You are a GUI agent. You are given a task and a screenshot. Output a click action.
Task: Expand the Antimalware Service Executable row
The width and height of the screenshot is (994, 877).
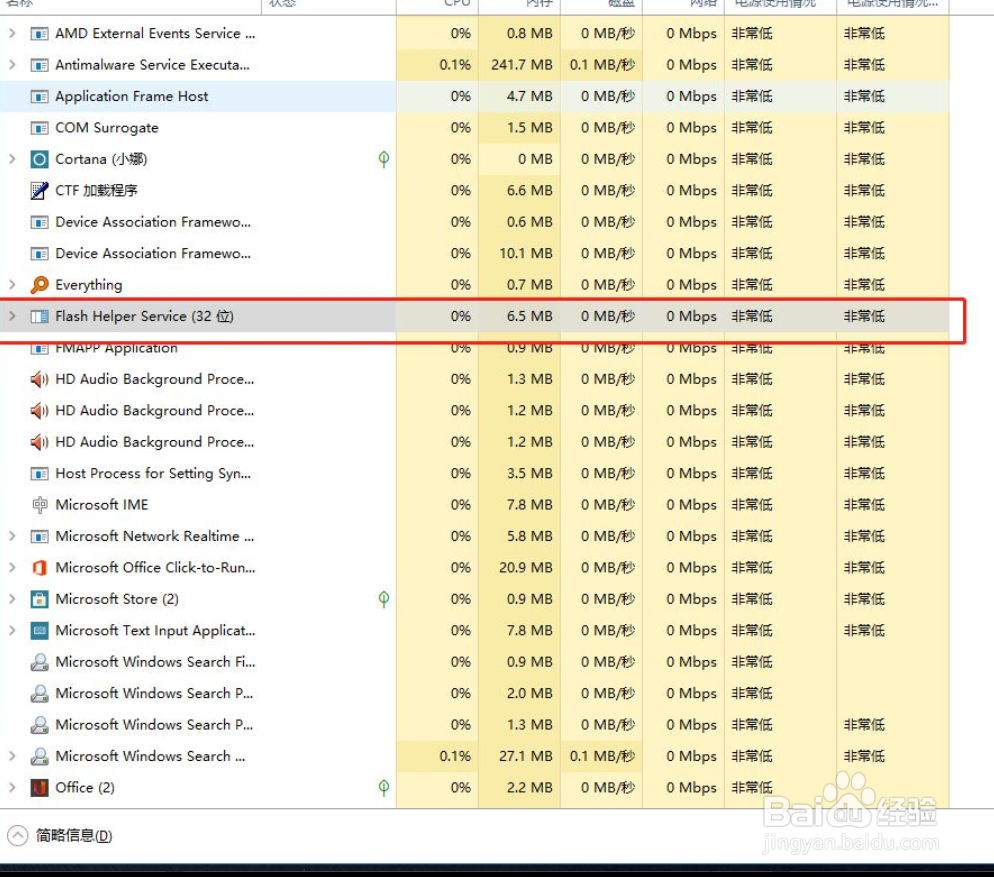[x=12, y=65]
